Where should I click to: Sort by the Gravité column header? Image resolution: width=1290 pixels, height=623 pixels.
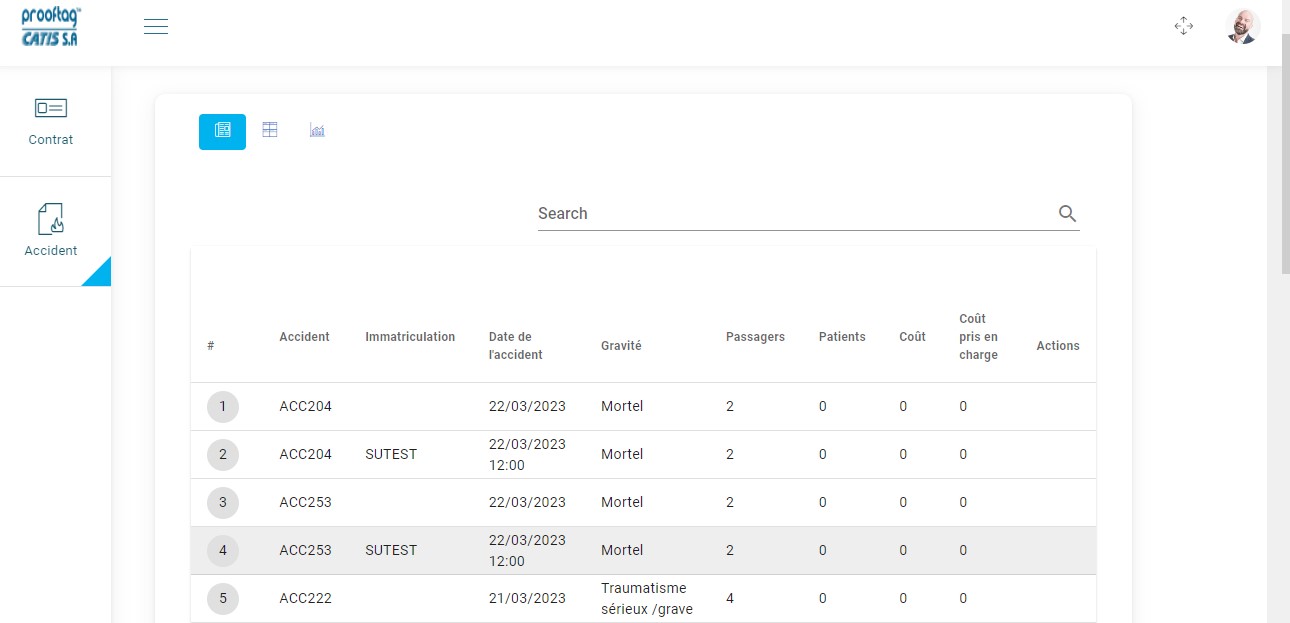point(621,346)
